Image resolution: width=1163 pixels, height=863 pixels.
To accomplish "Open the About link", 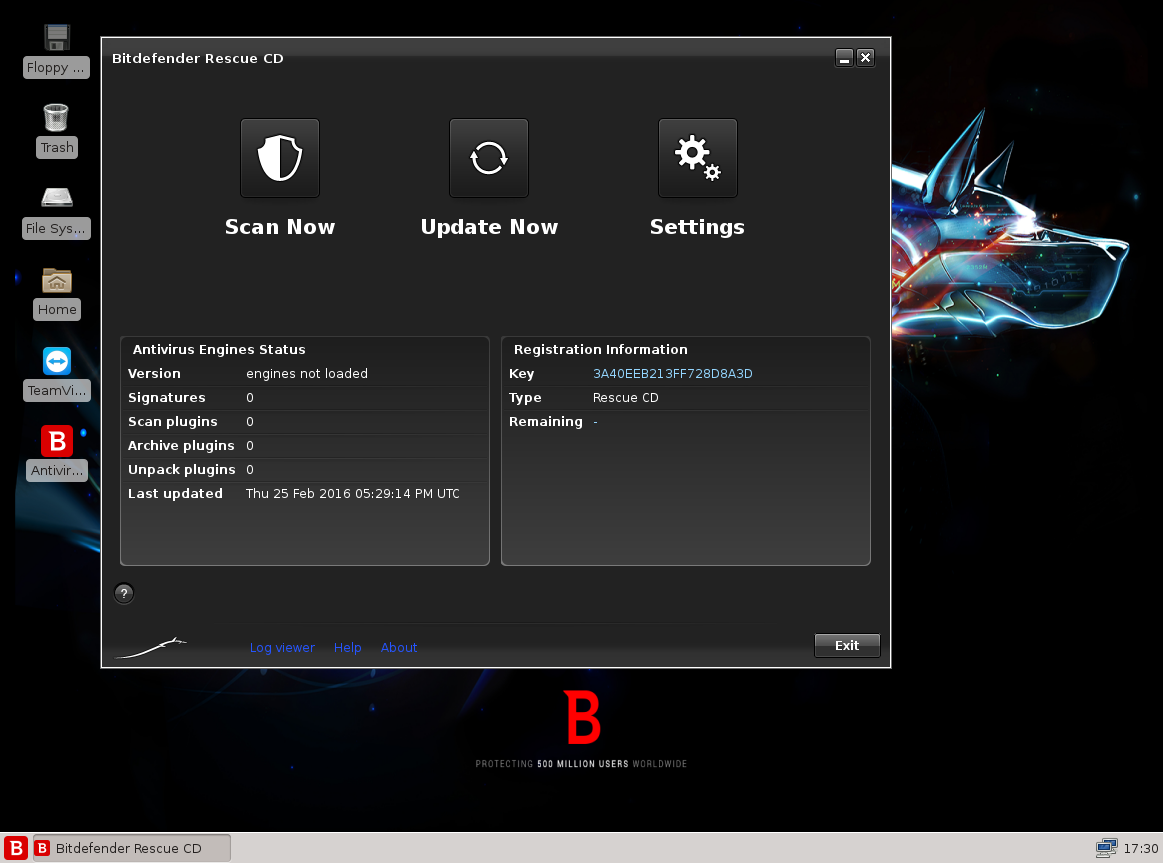I will (399, 648).
